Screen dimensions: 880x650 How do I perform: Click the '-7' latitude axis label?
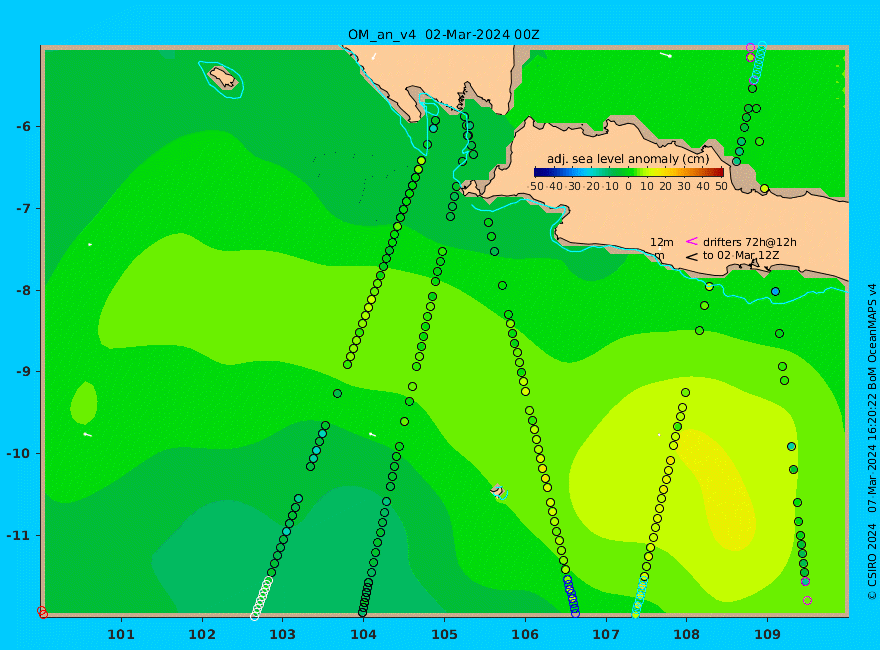click(x=23, y=209)
